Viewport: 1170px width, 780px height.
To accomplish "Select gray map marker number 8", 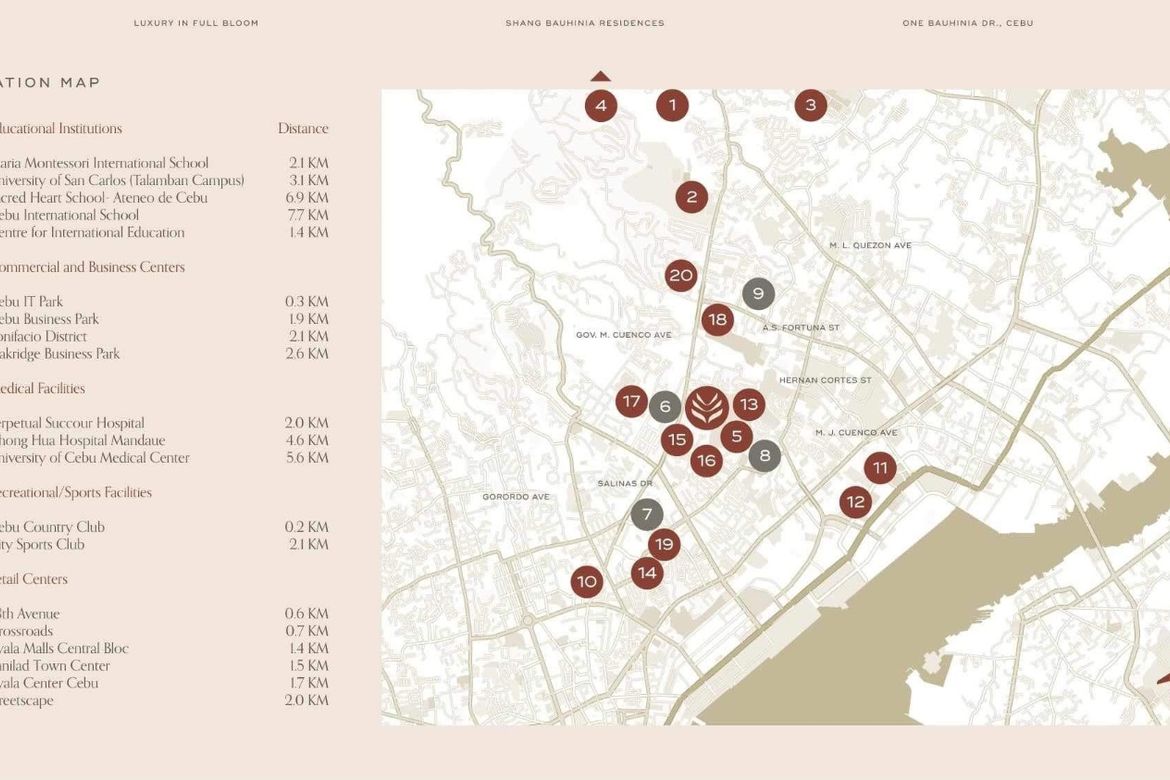I will click(x=764, y=455).
